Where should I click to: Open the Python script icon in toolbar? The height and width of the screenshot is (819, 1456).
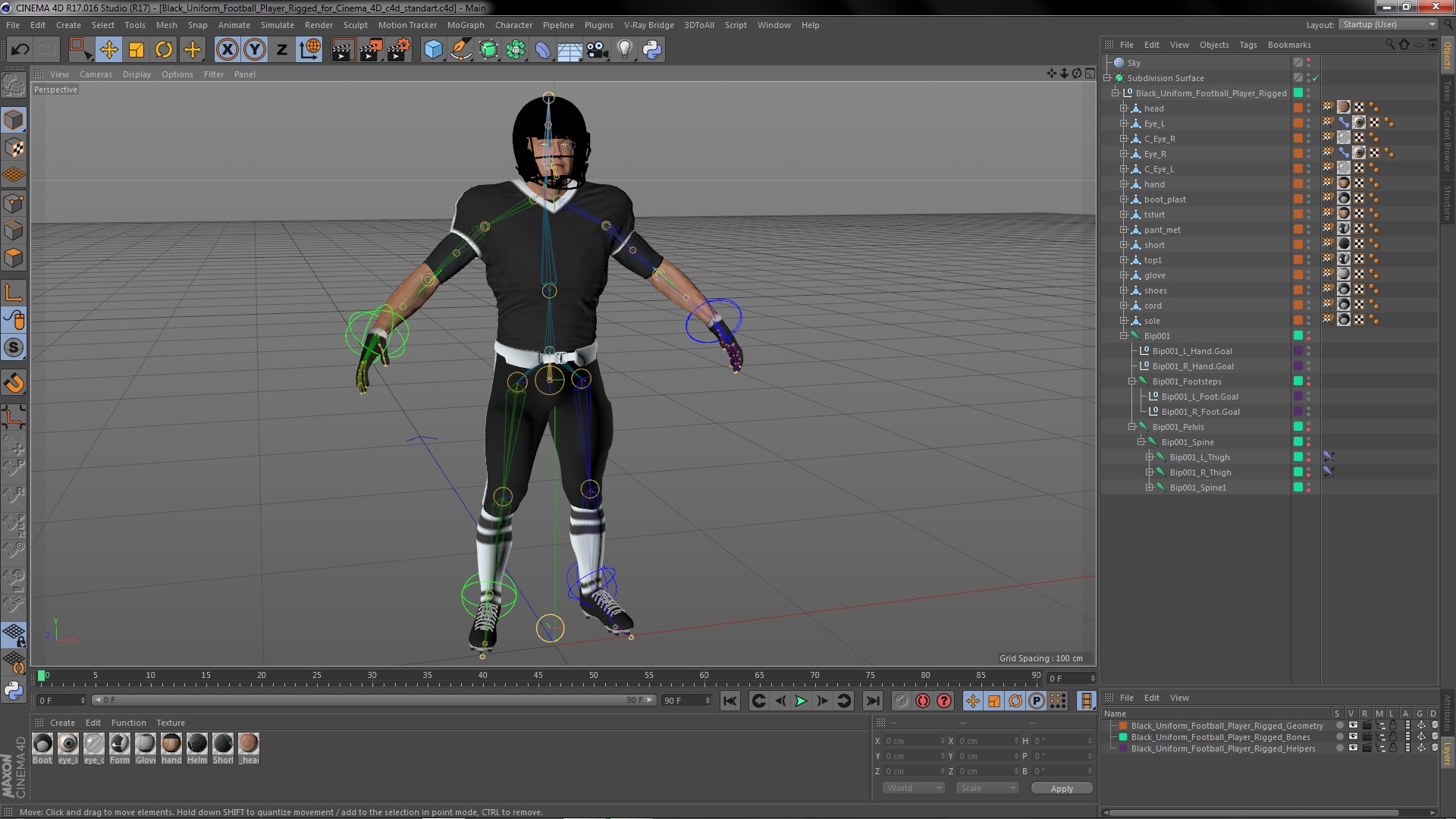[x=652, y=50]
